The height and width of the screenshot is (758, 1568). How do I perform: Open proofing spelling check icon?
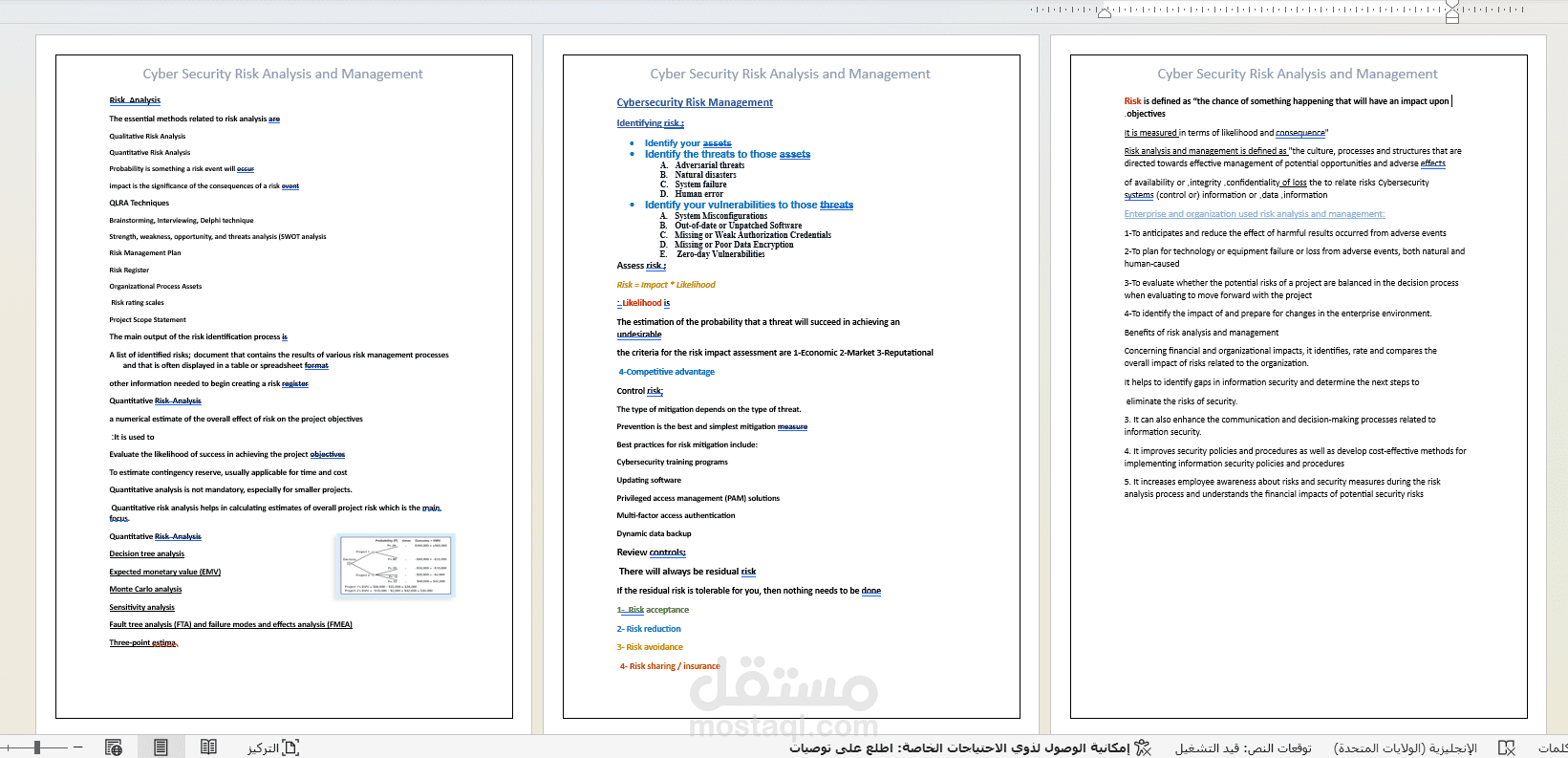click(x=1507, y=747)
